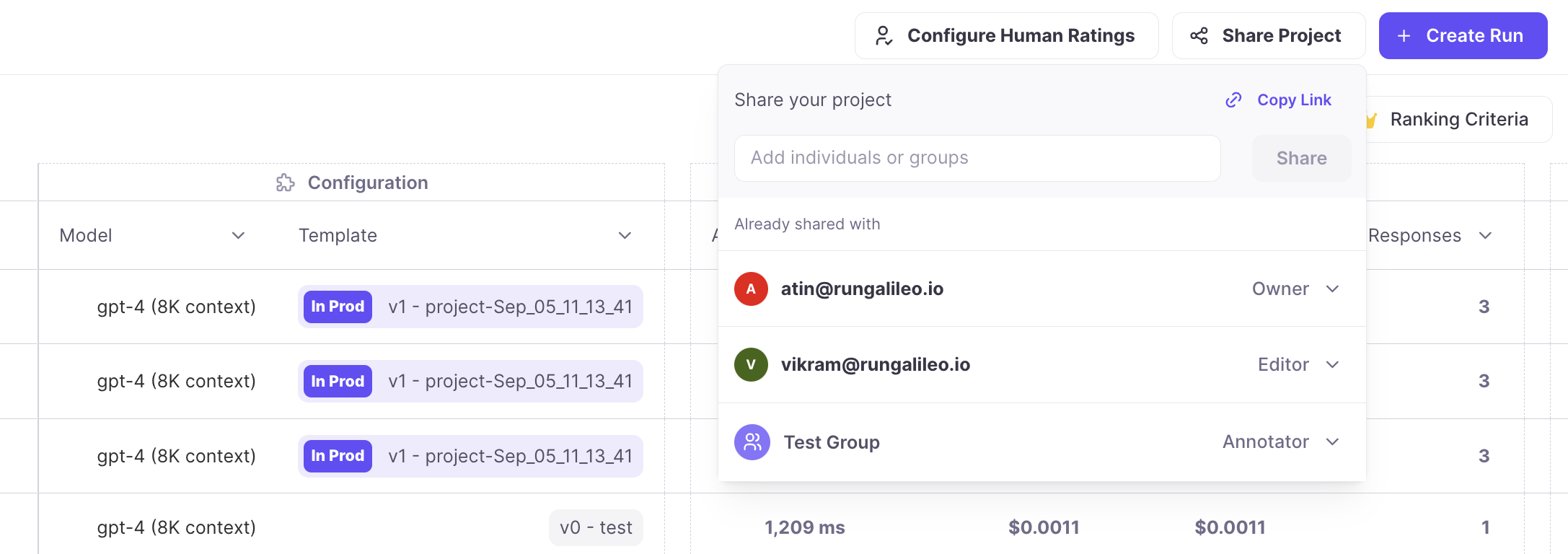The image size is (1568, 554).
Task: Click the Copy Link text
Action: 1294,100
